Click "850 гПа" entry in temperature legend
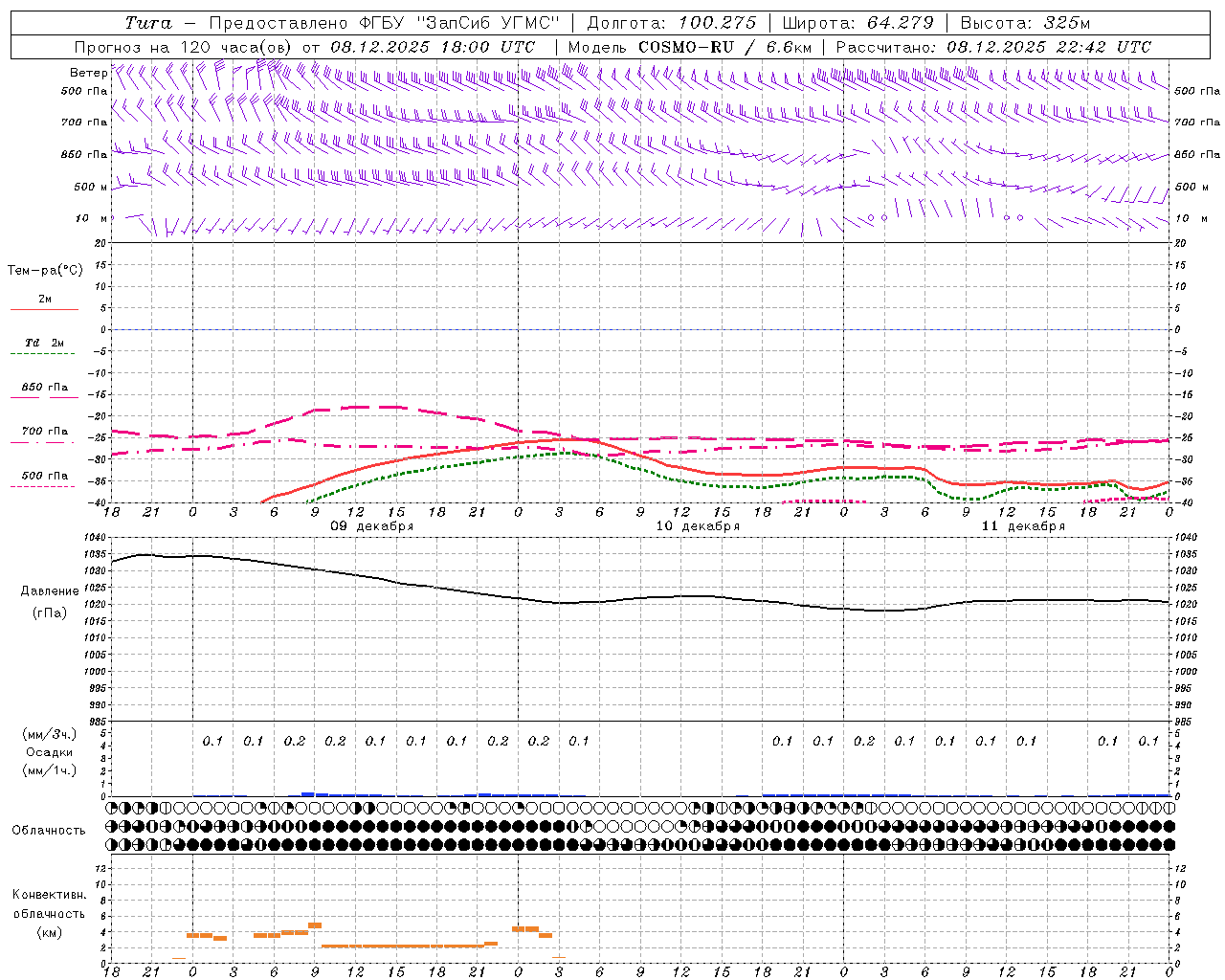The width and height of the screenshot is (1225, 980). (44, 388)
